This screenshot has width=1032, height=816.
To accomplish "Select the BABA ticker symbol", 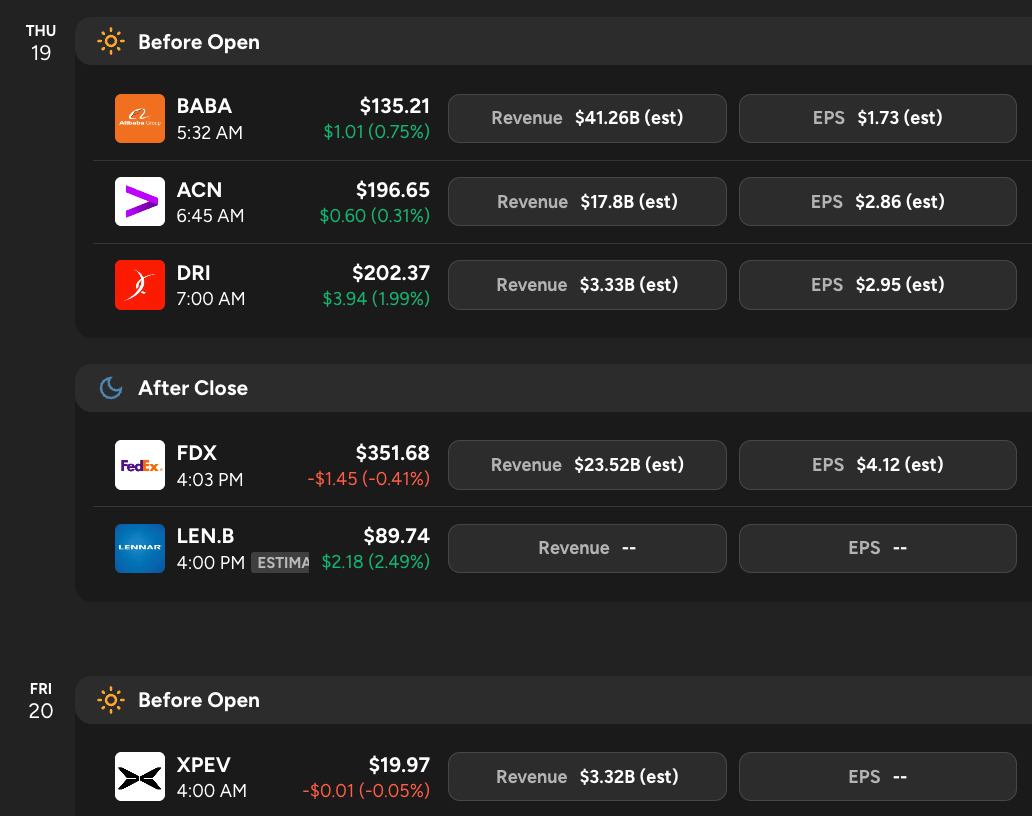I will (x=204, y=106).
